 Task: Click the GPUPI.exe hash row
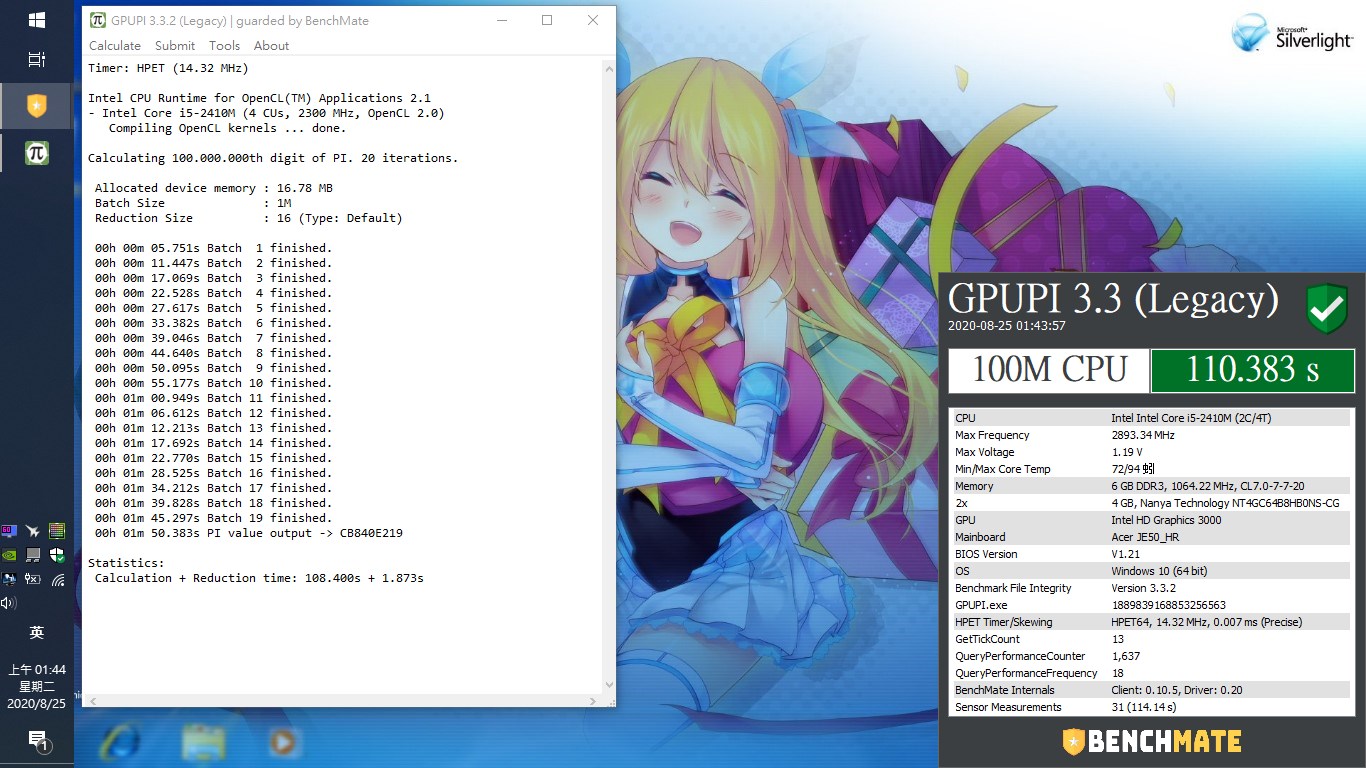point(1150,605)
